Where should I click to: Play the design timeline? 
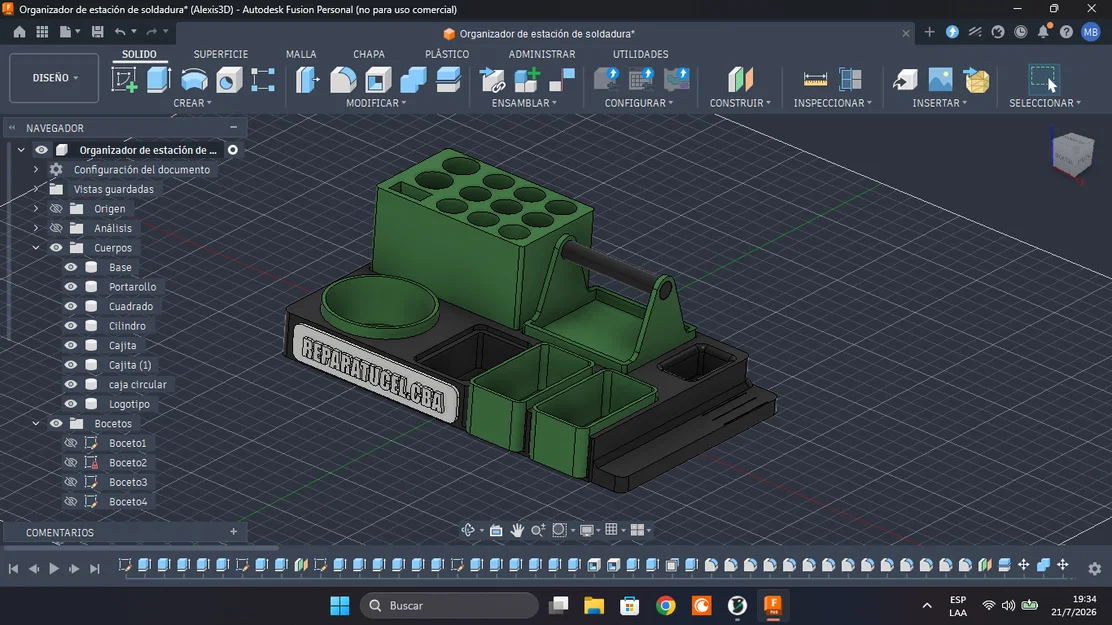tap(54, 568)
